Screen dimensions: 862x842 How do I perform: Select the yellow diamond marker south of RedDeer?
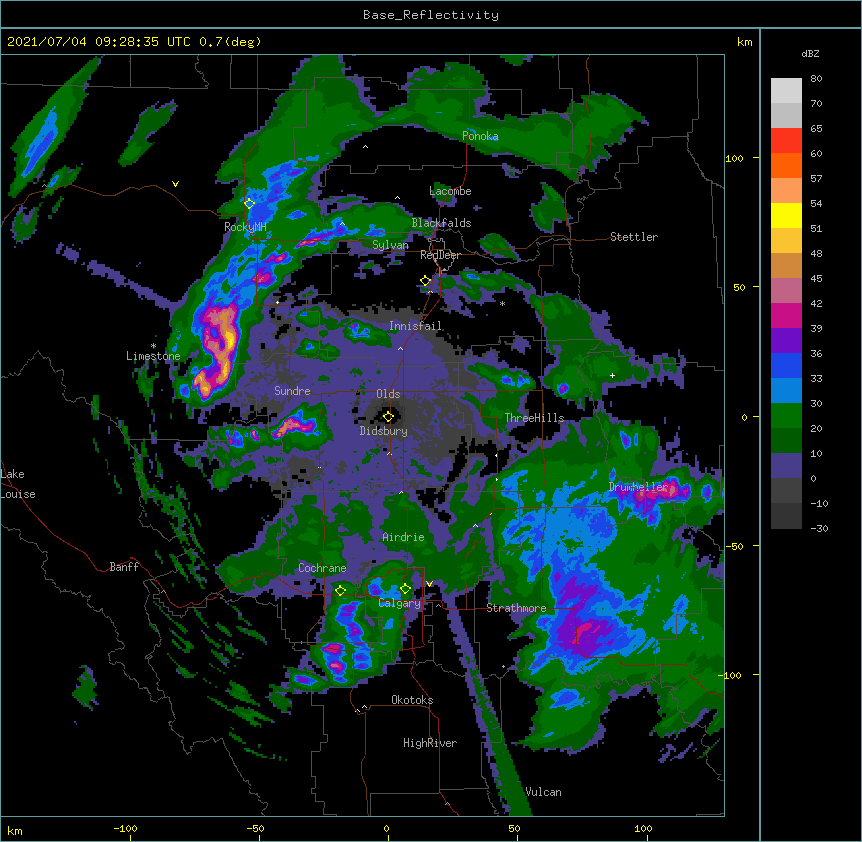pos(425,280)
